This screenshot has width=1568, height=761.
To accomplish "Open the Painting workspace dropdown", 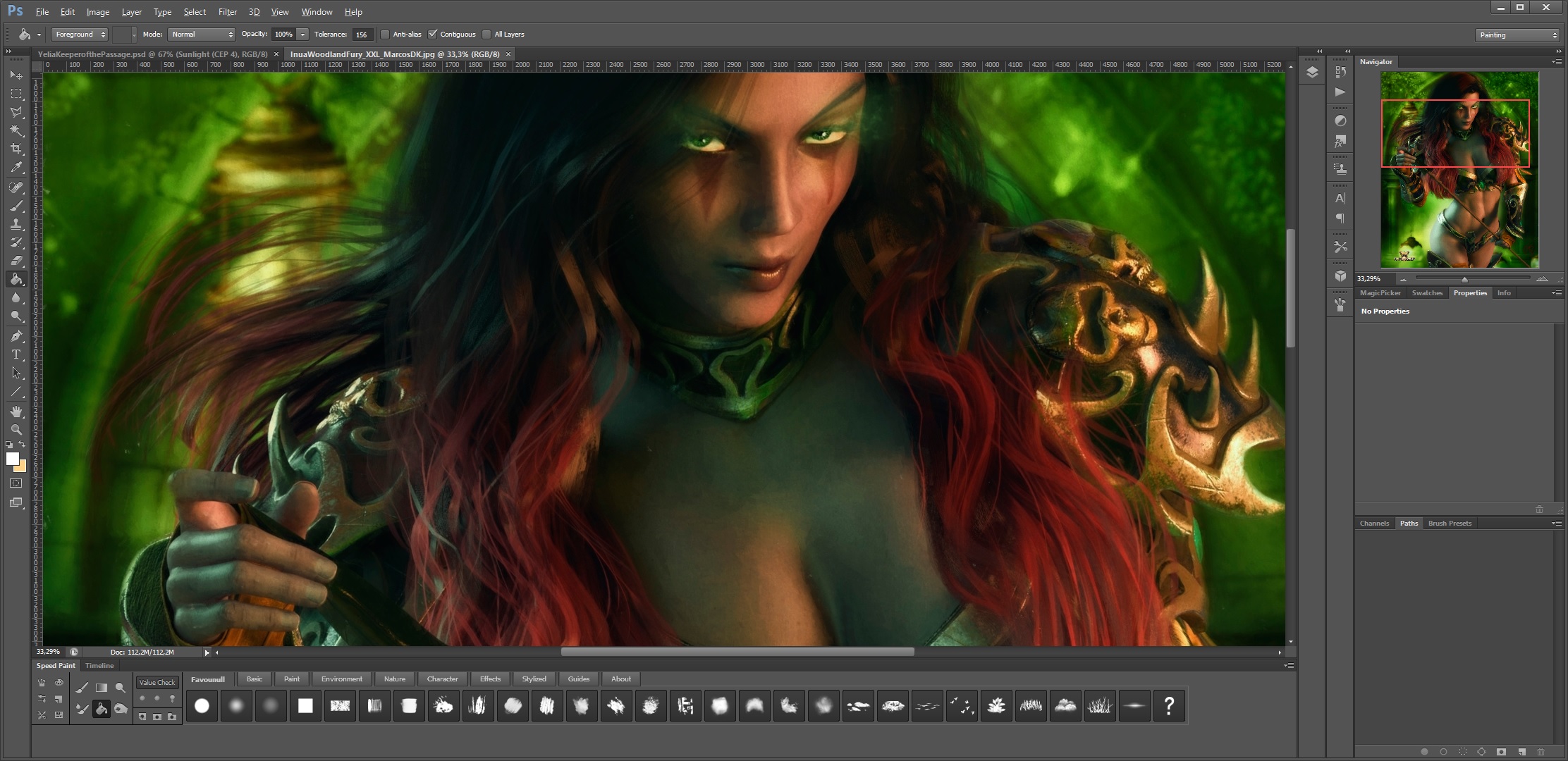I will coord(1517,35).
